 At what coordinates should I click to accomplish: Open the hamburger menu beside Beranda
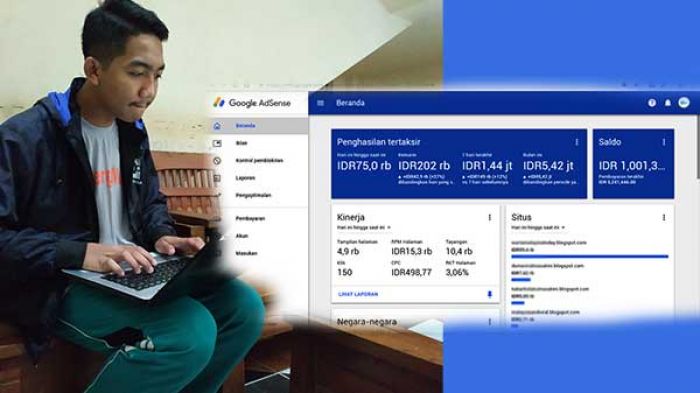(321, 103)
